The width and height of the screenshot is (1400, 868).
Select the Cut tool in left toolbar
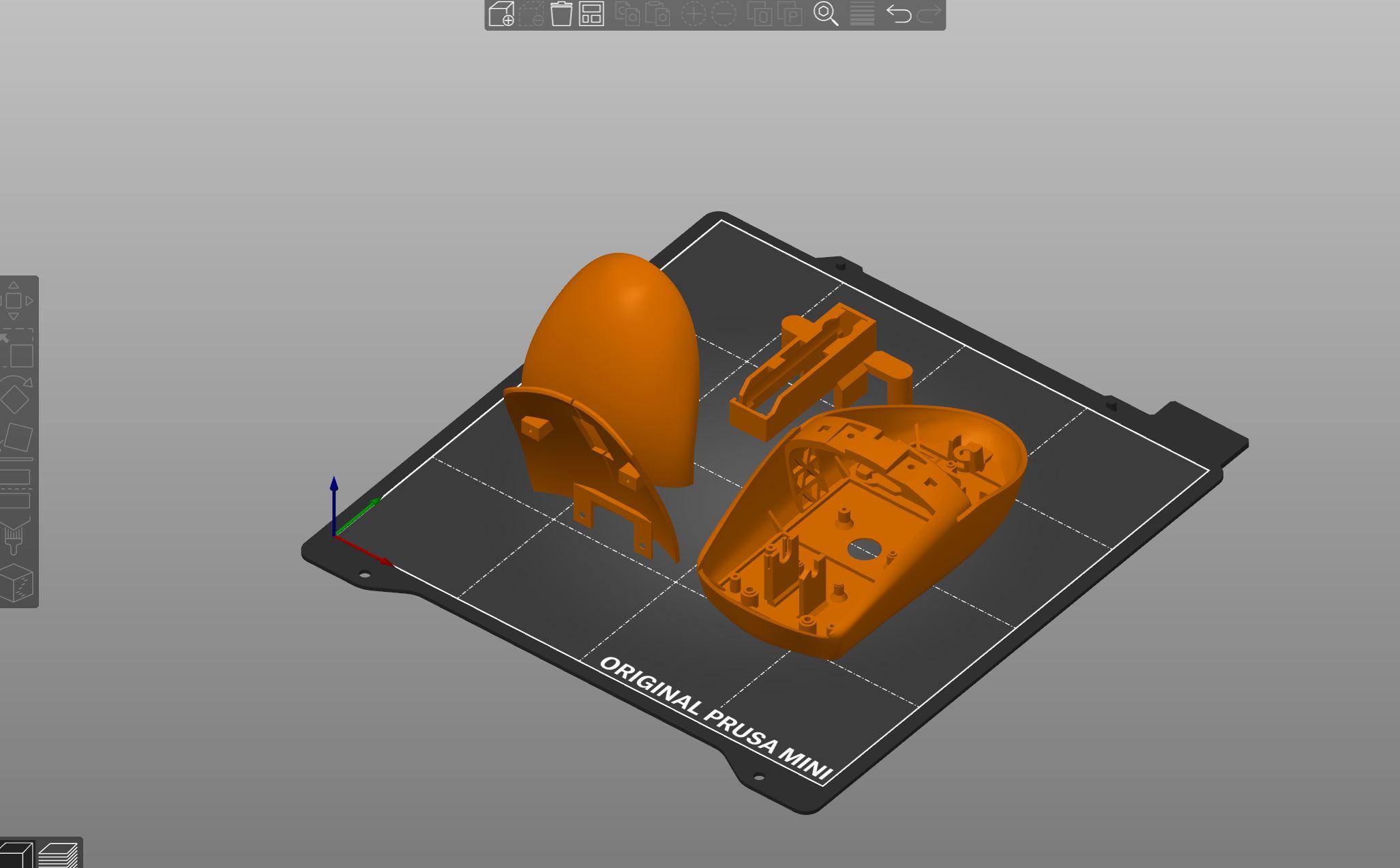tap(15, 488)
